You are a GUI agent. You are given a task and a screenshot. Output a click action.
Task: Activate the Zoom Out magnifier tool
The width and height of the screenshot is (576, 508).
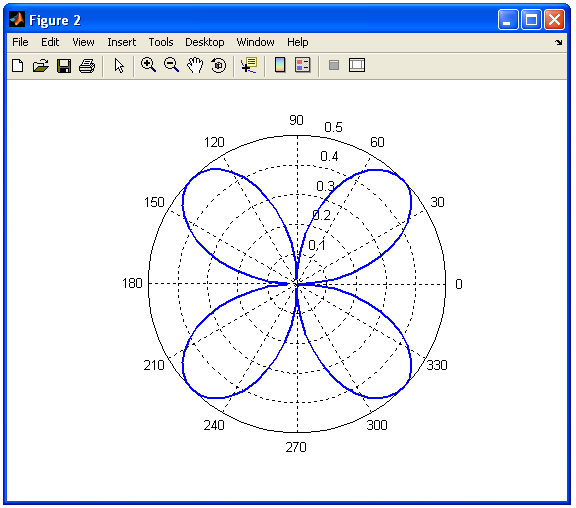click(172, 65)
